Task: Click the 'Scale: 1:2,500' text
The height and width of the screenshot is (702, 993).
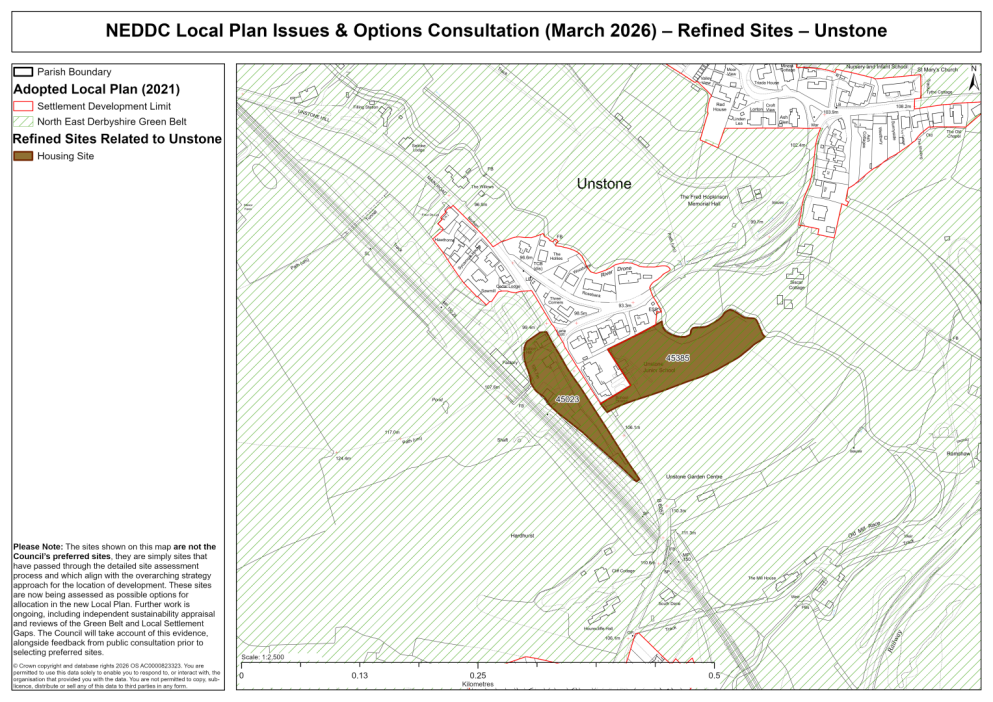Action: (264, 657)
